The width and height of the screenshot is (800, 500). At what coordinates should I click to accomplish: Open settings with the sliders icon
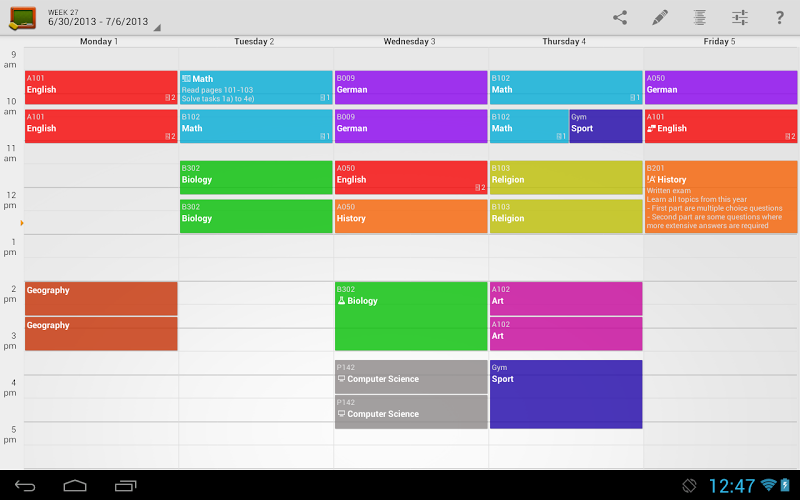click(x=740, y=18)
